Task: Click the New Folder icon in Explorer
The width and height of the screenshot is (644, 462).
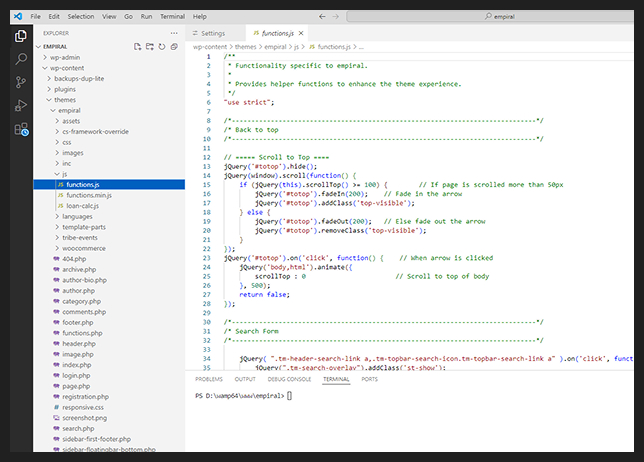Action: pos(150,46)
